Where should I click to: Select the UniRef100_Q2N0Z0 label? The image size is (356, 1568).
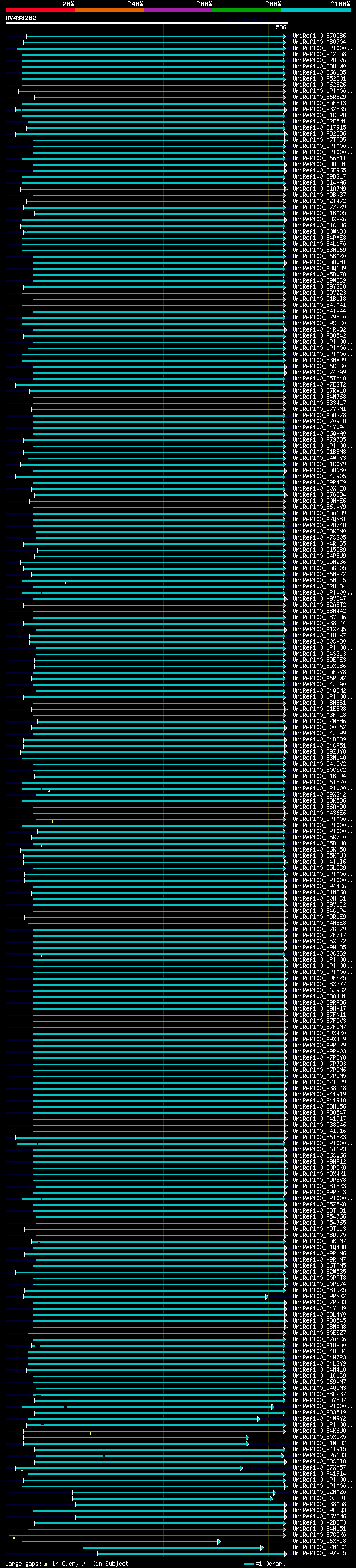(319, 1492)
